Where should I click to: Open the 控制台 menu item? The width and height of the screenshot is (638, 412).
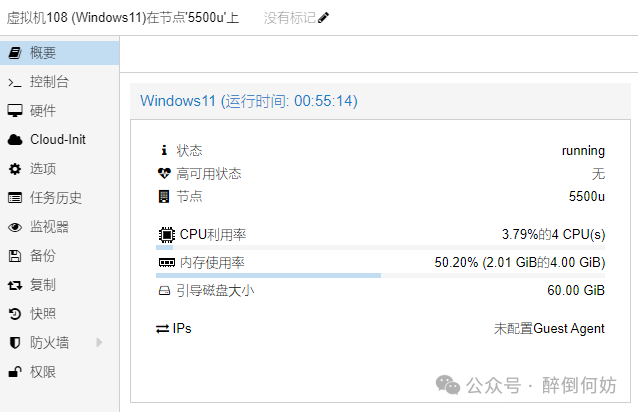pos(49,82)
